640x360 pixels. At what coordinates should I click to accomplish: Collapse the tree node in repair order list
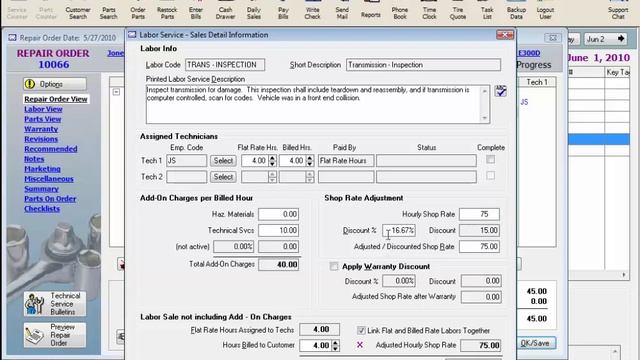(116, 92)
